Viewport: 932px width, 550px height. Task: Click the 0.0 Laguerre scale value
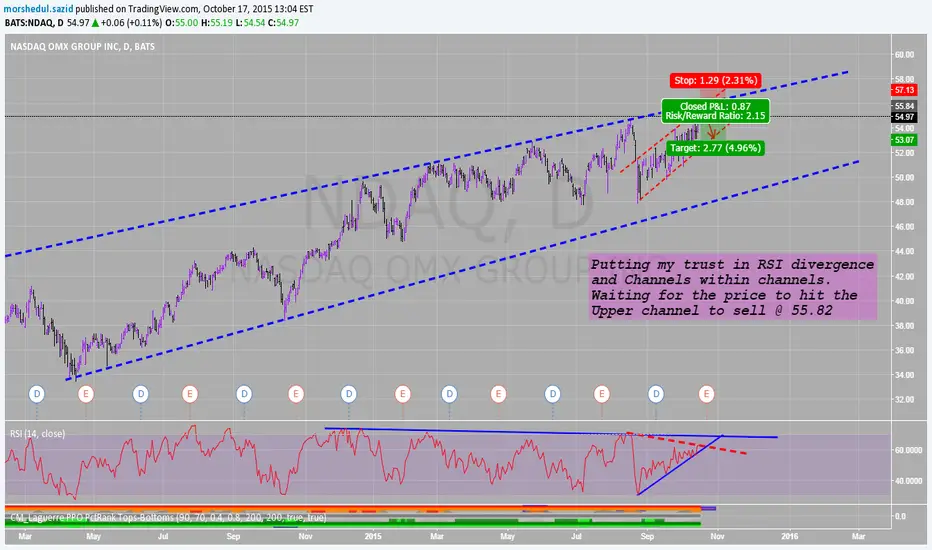900,517
